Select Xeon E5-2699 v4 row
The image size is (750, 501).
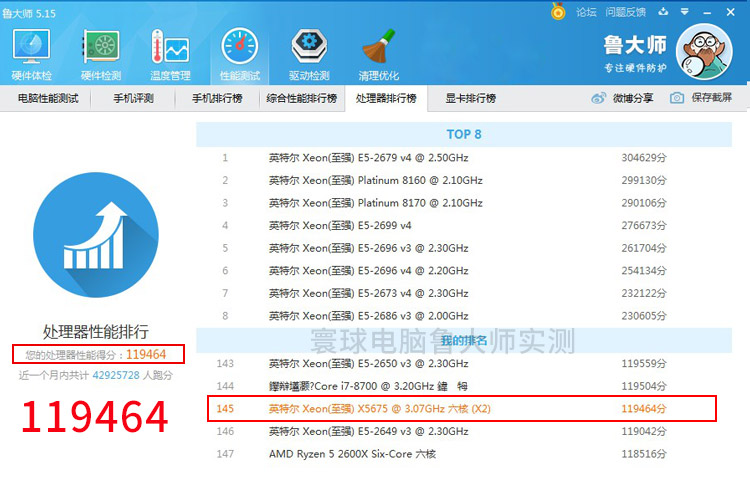[464, 225]
